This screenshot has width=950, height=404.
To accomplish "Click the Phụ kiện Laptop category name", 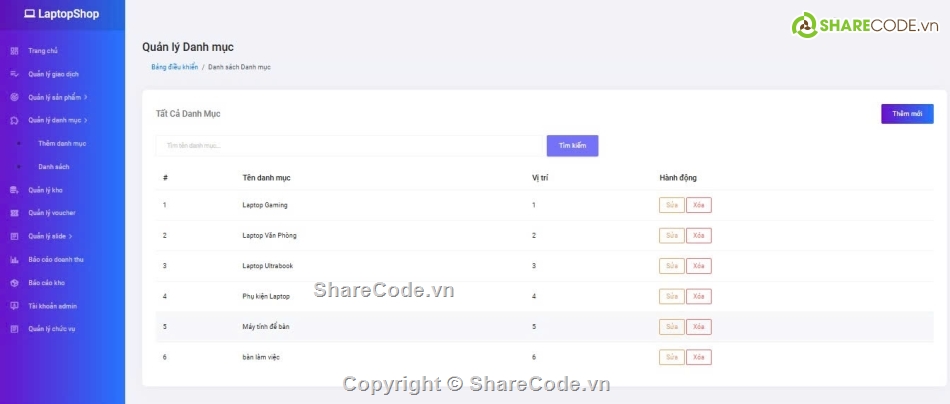I will click(x=266, y=296).
